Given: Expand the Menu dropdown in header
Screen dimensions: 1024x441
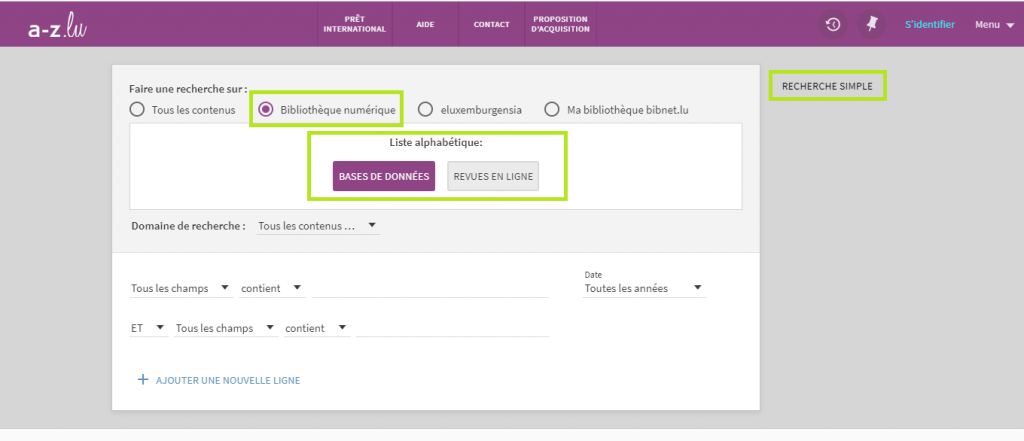Looking at the screenshot, I should [x=994, y=25].
